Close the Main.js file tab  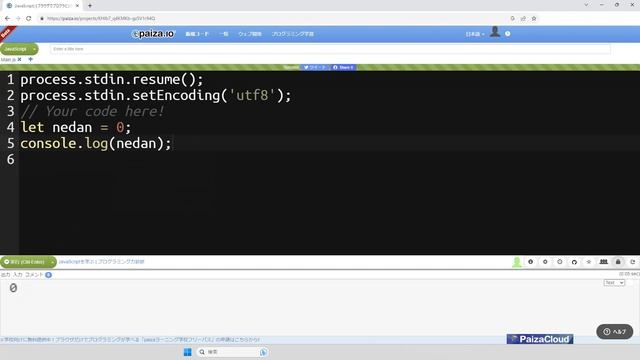[x=19, y=60]
